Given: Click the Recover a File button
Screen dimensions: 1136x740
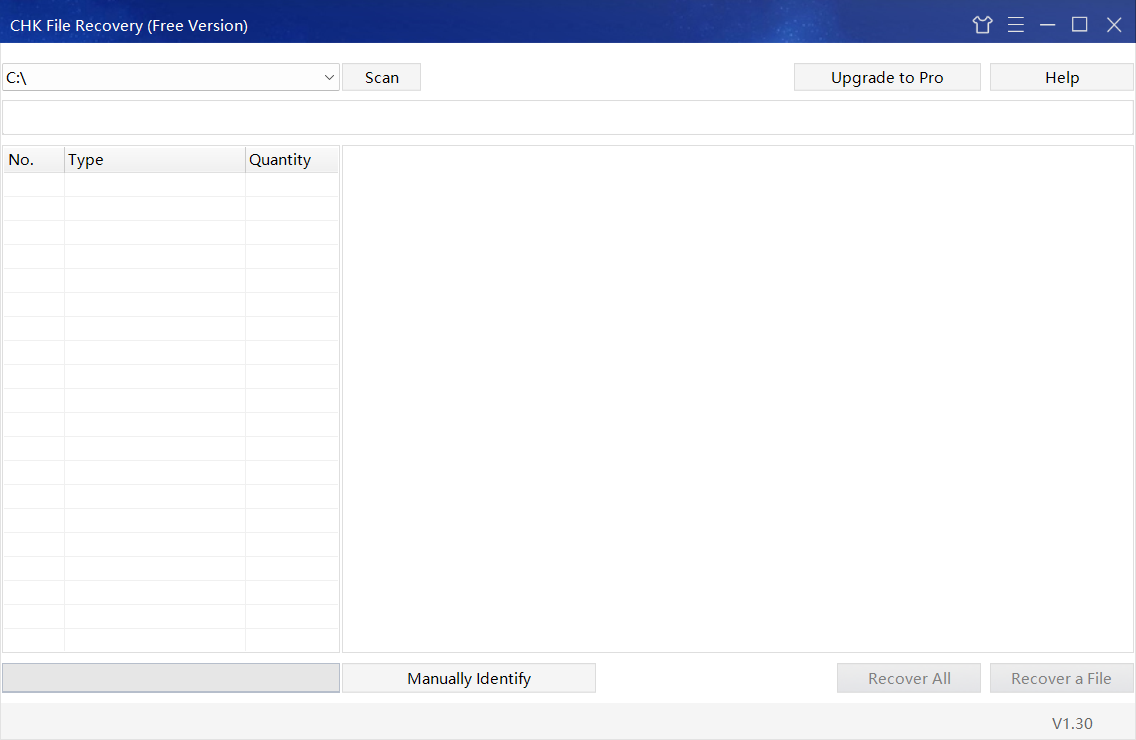Looking at the screenshot, I should coord(1061,678).
